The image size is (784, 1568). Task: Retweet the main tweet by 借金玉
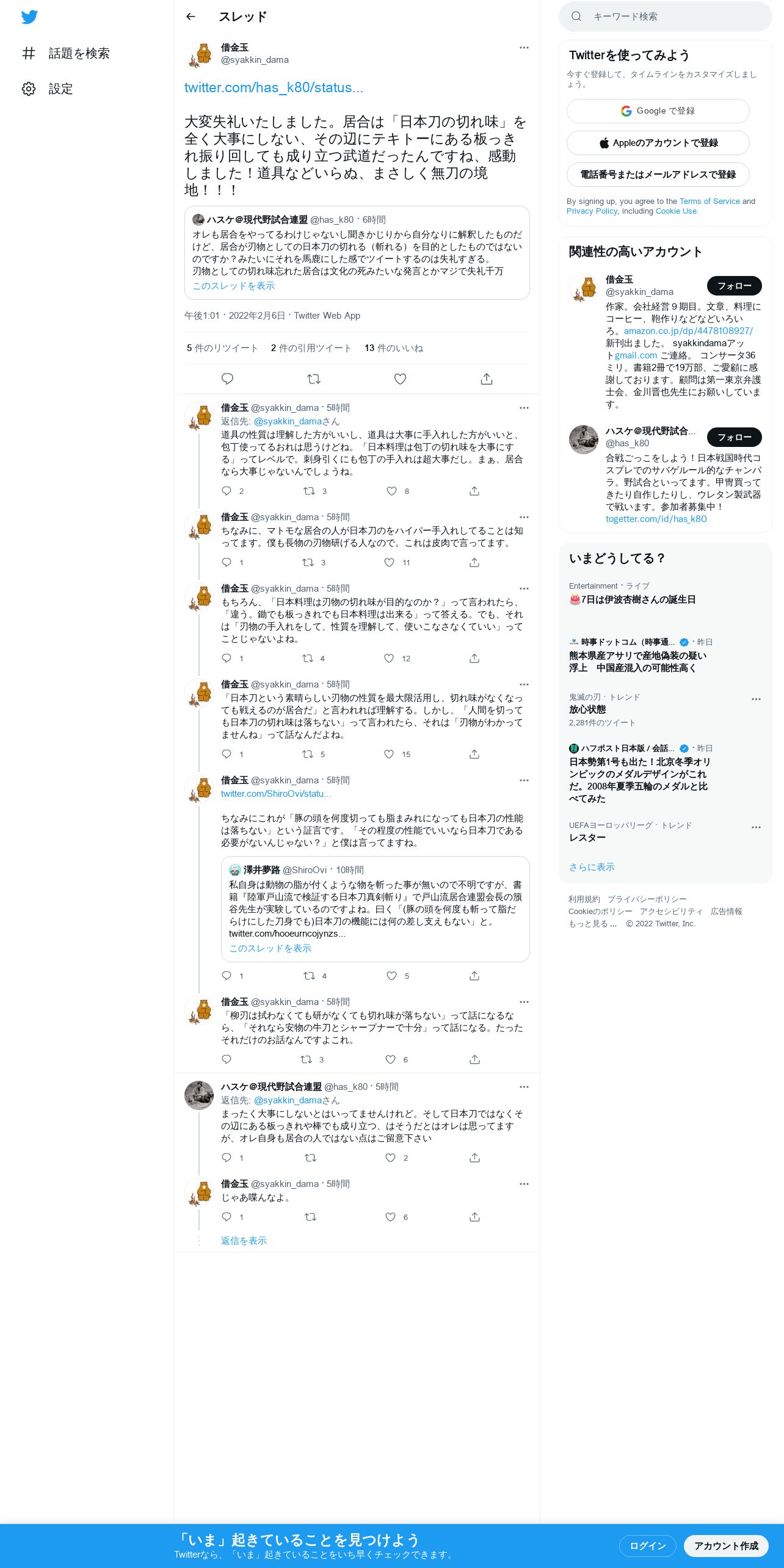314,379
